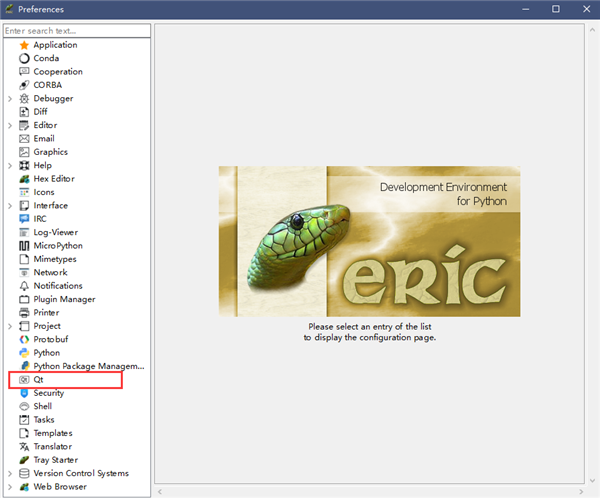Viewport: 600px width, 498px height.
Task: Select the Diff page icon
Action: (24, 112)
